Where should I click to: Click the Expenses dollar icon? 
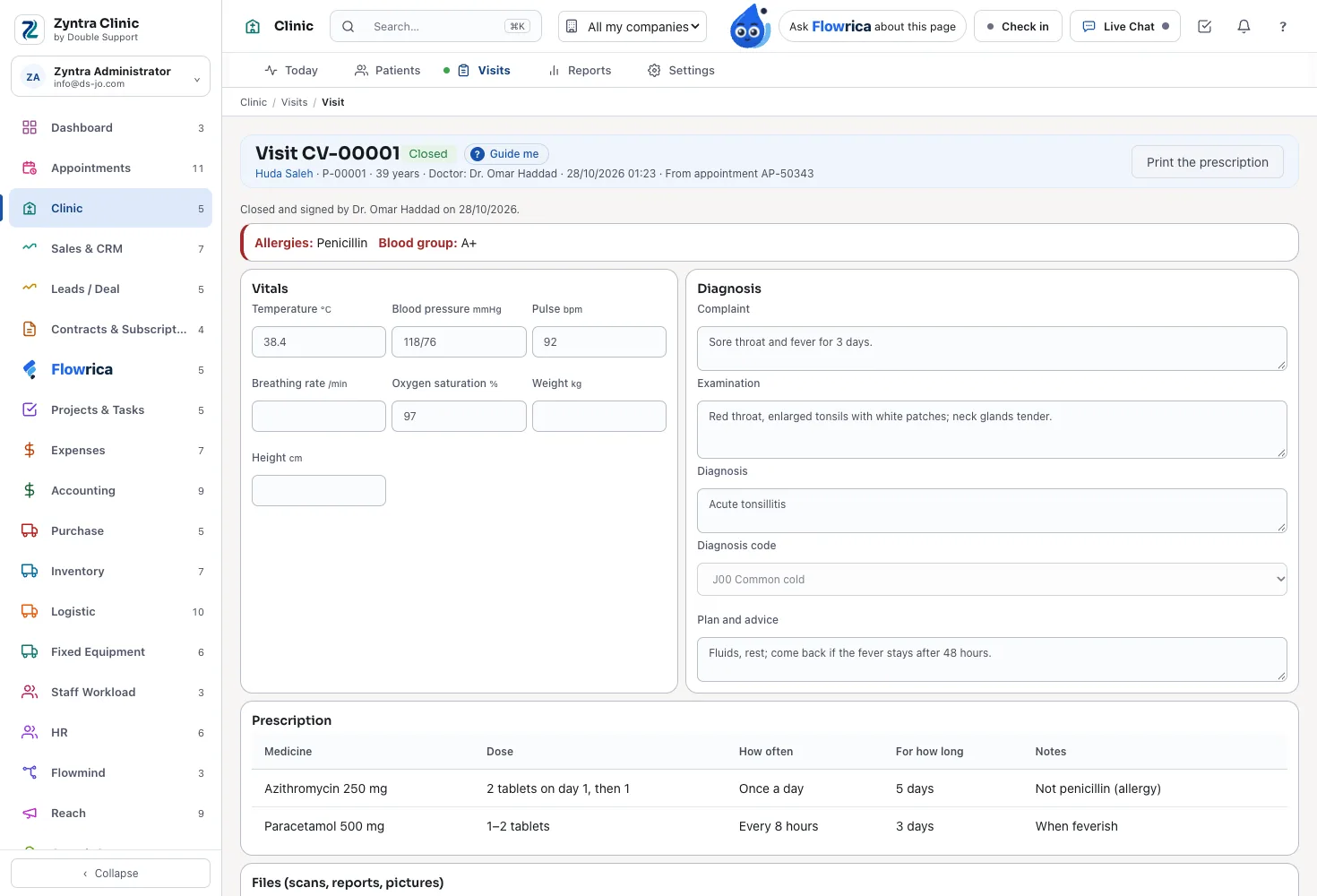pyautogui.click(x=30, y=450)
